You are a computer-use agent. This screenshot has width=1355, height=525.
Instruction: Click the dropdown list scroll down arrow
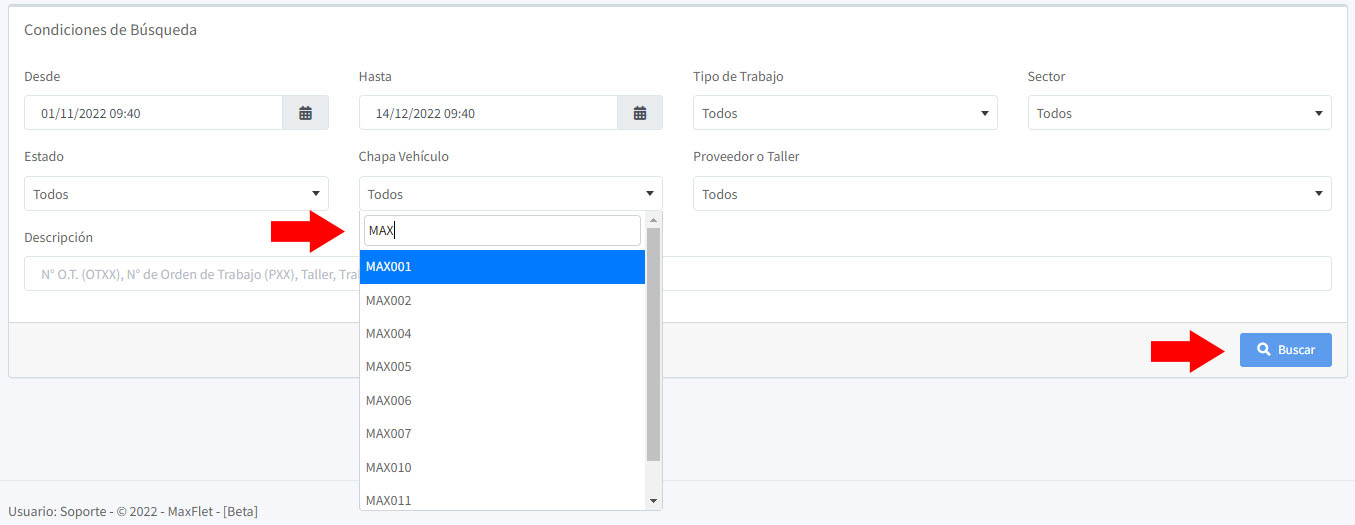(654, 500)
